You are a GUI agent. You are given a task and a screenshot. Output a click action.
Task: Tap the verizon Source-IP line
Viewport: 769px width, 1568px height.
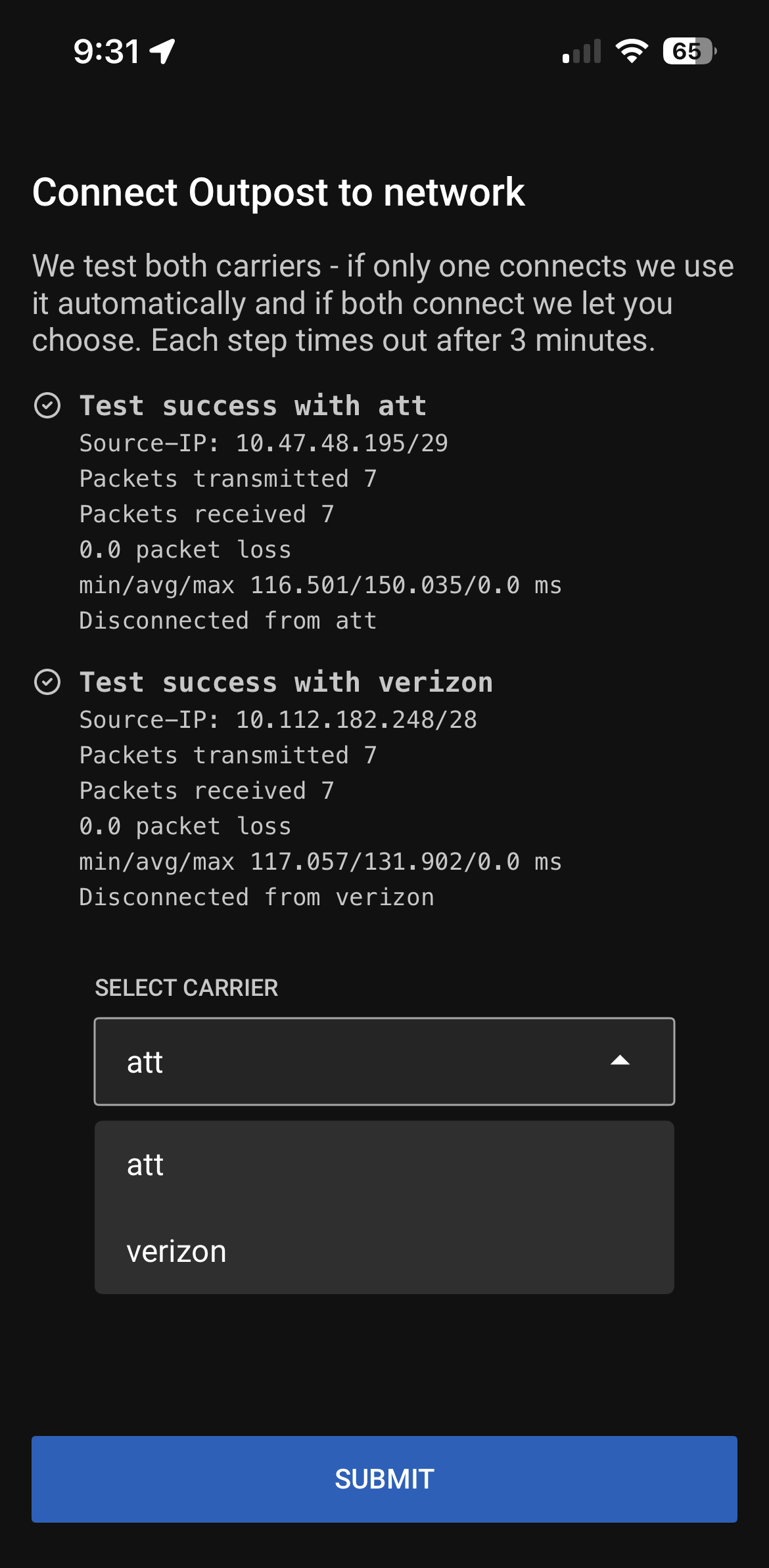[278, 720]
